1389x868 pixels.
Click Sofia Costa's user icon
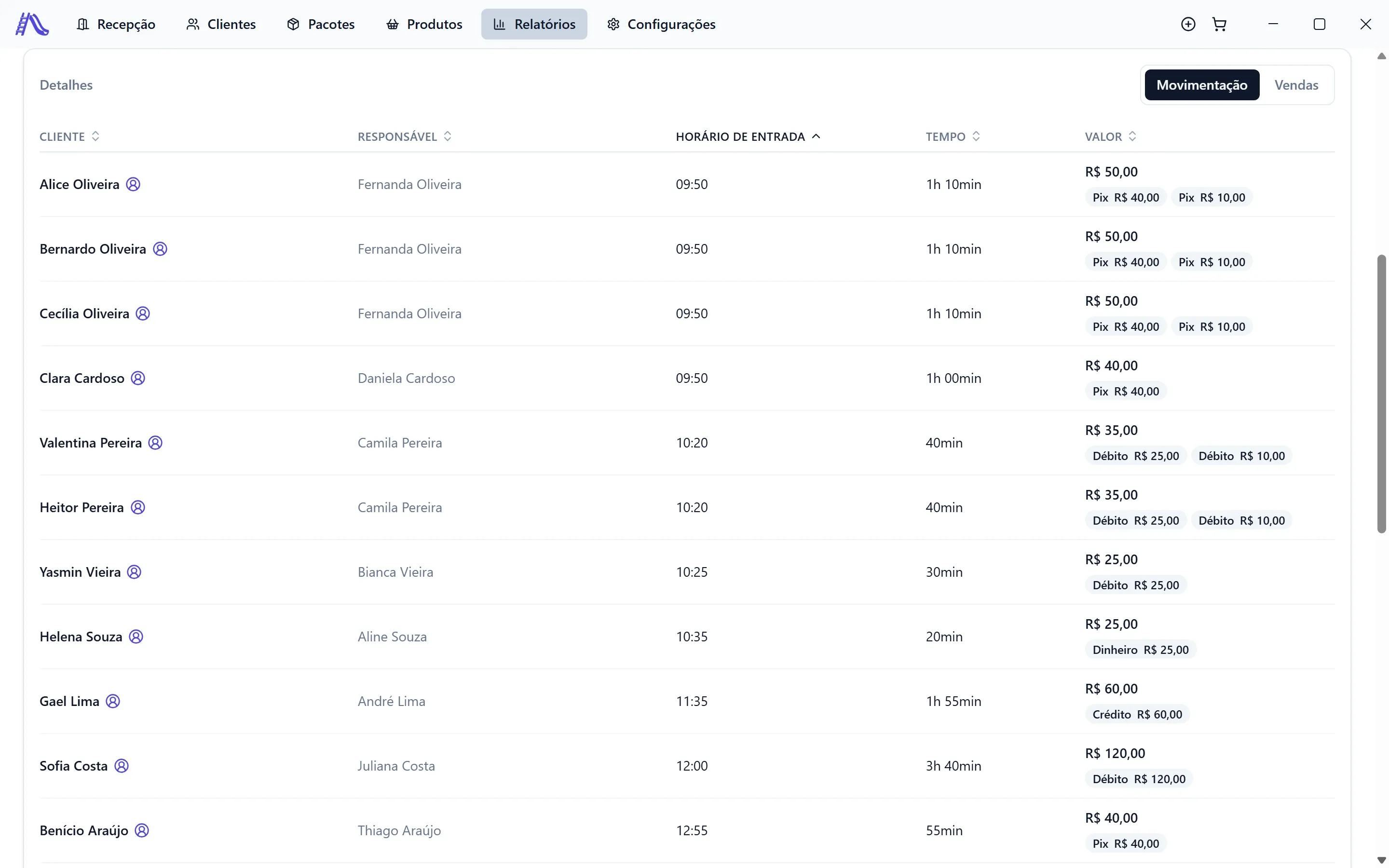tap(122, 766)
